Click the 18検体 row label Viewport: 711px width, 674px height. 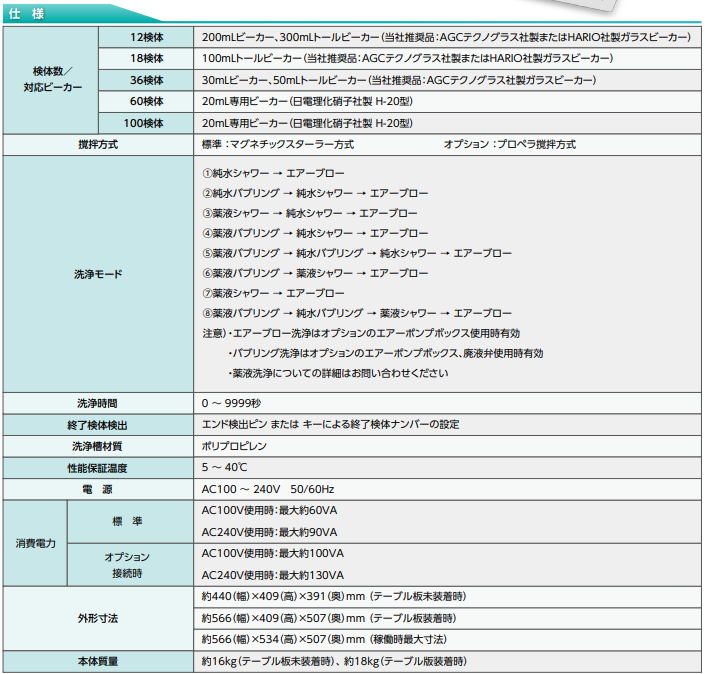pos(146,58)
